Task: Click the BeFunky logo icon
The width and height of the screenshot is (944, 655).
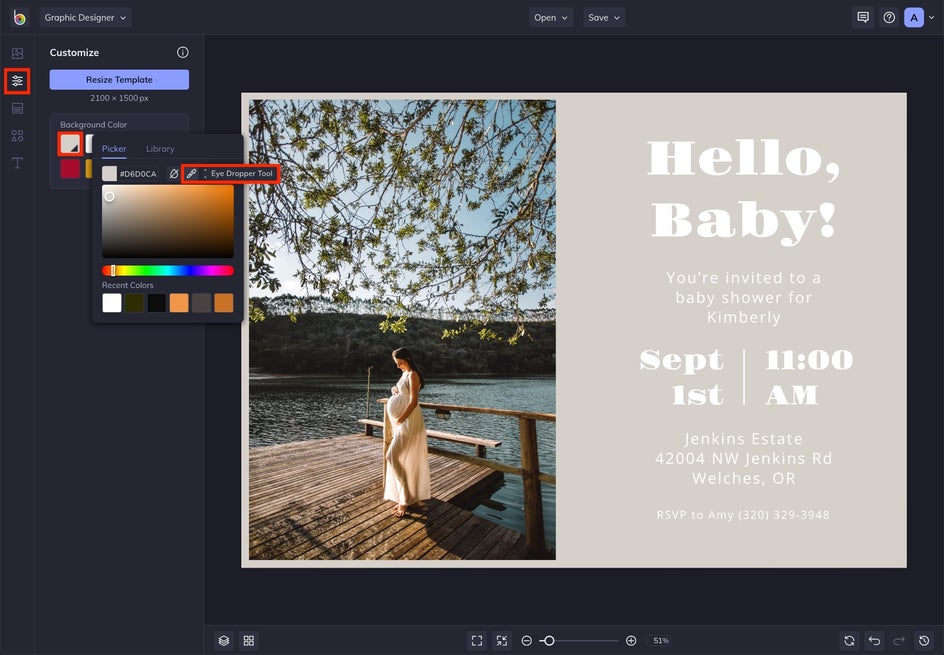Action: pyautogui.click(x=19, y=18)
